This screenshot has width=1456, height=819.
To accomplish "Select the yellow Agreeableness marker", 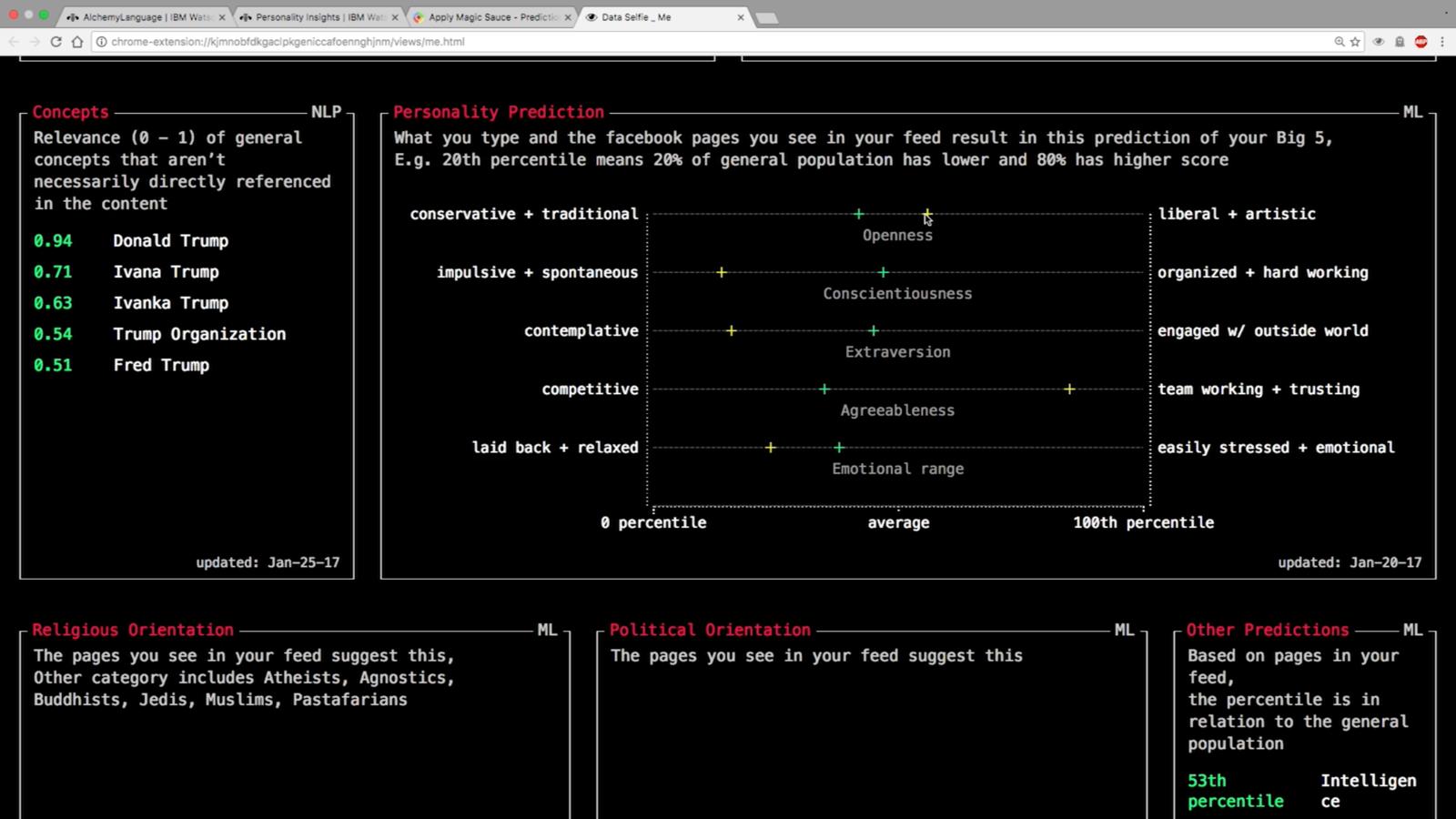I will pos(1069,389).
